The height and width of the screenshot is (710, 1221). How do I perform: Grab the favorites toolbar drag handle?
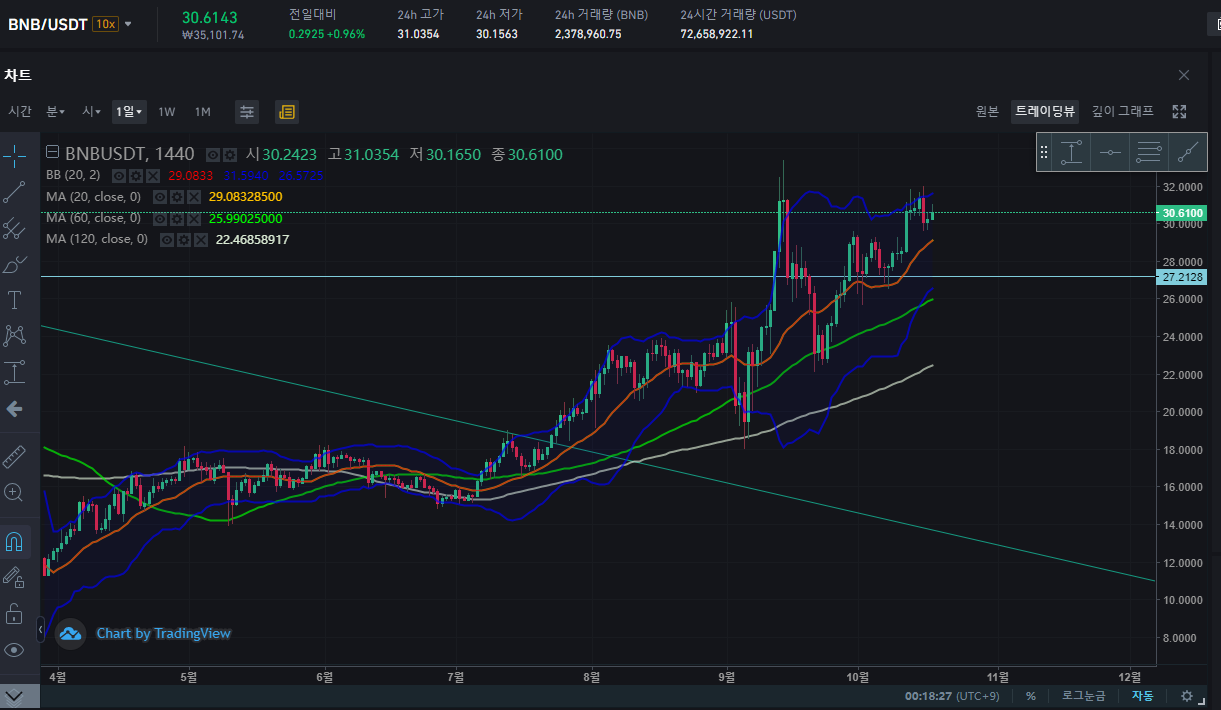[1044, 152]
